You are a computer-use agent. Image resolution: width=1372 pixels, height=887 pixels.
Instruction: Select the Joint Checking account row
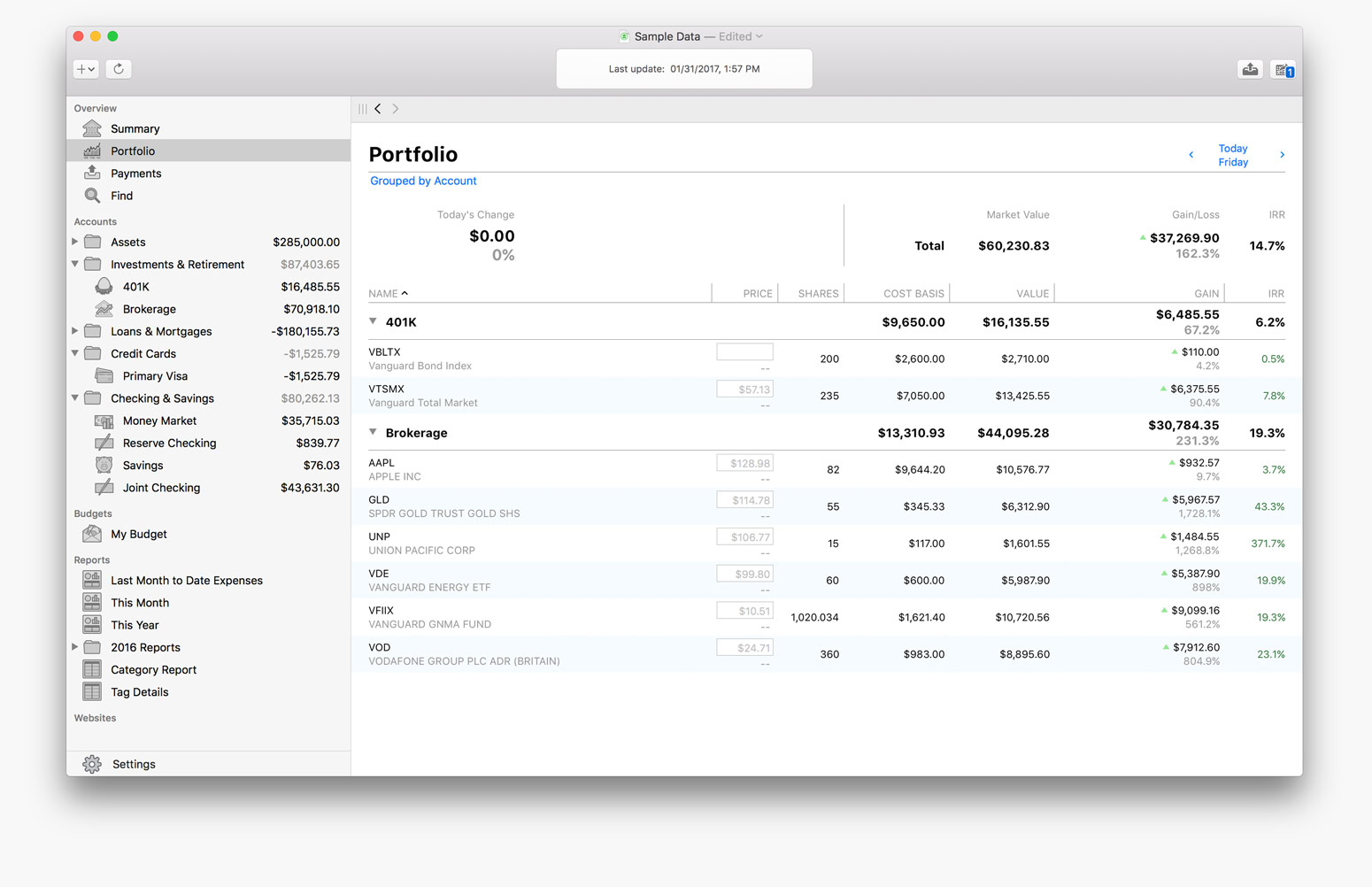tap(209, 488)
